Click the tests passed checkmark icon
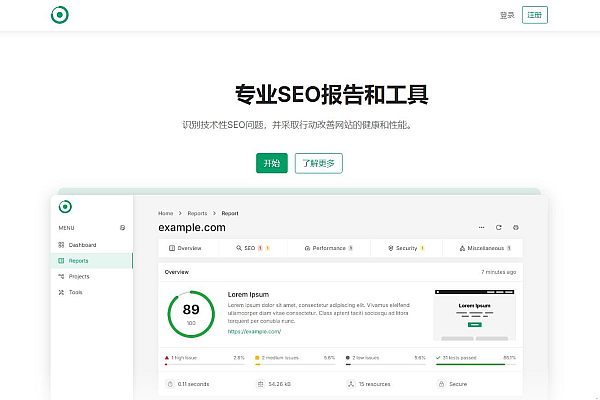 (x=438, y=358)
